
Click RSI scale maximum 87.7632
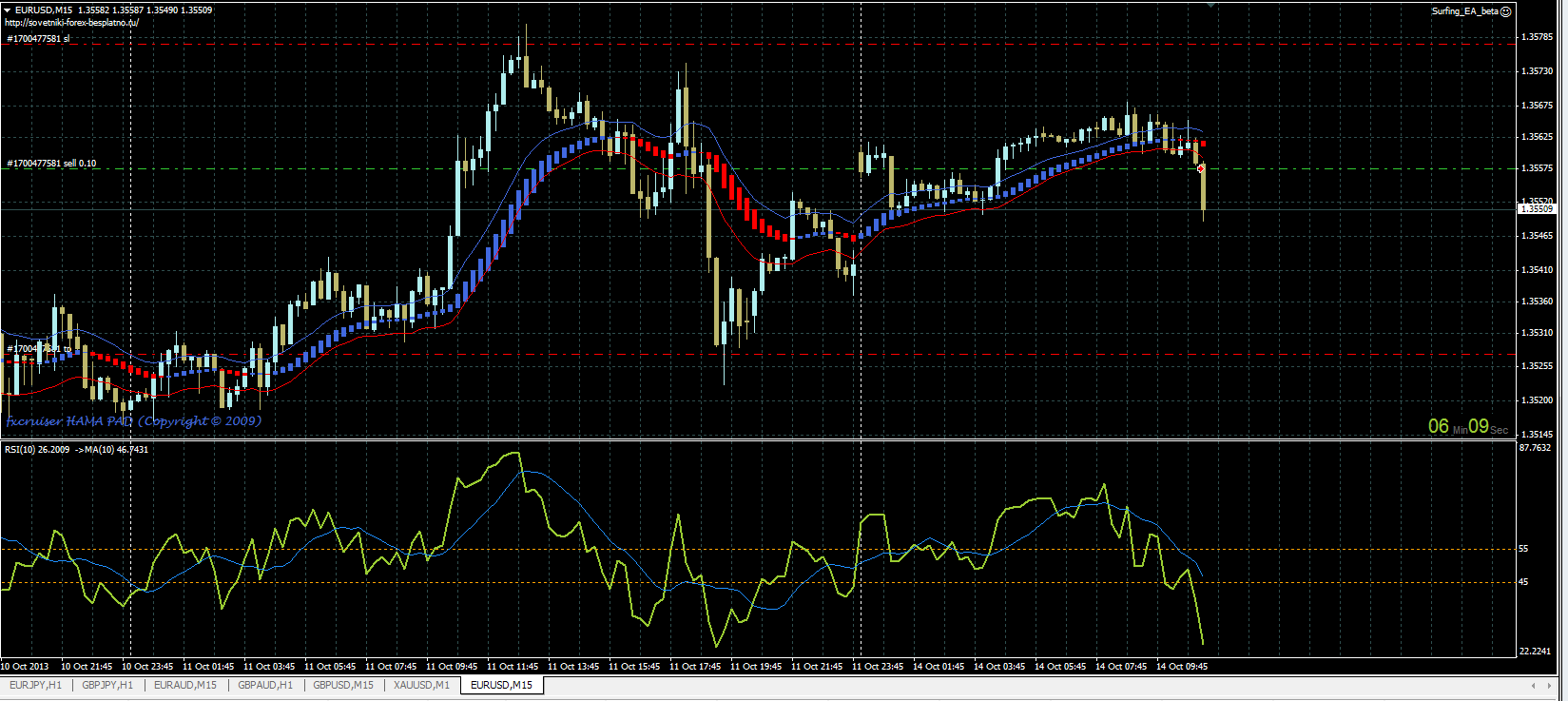[x=1536, y=447]
